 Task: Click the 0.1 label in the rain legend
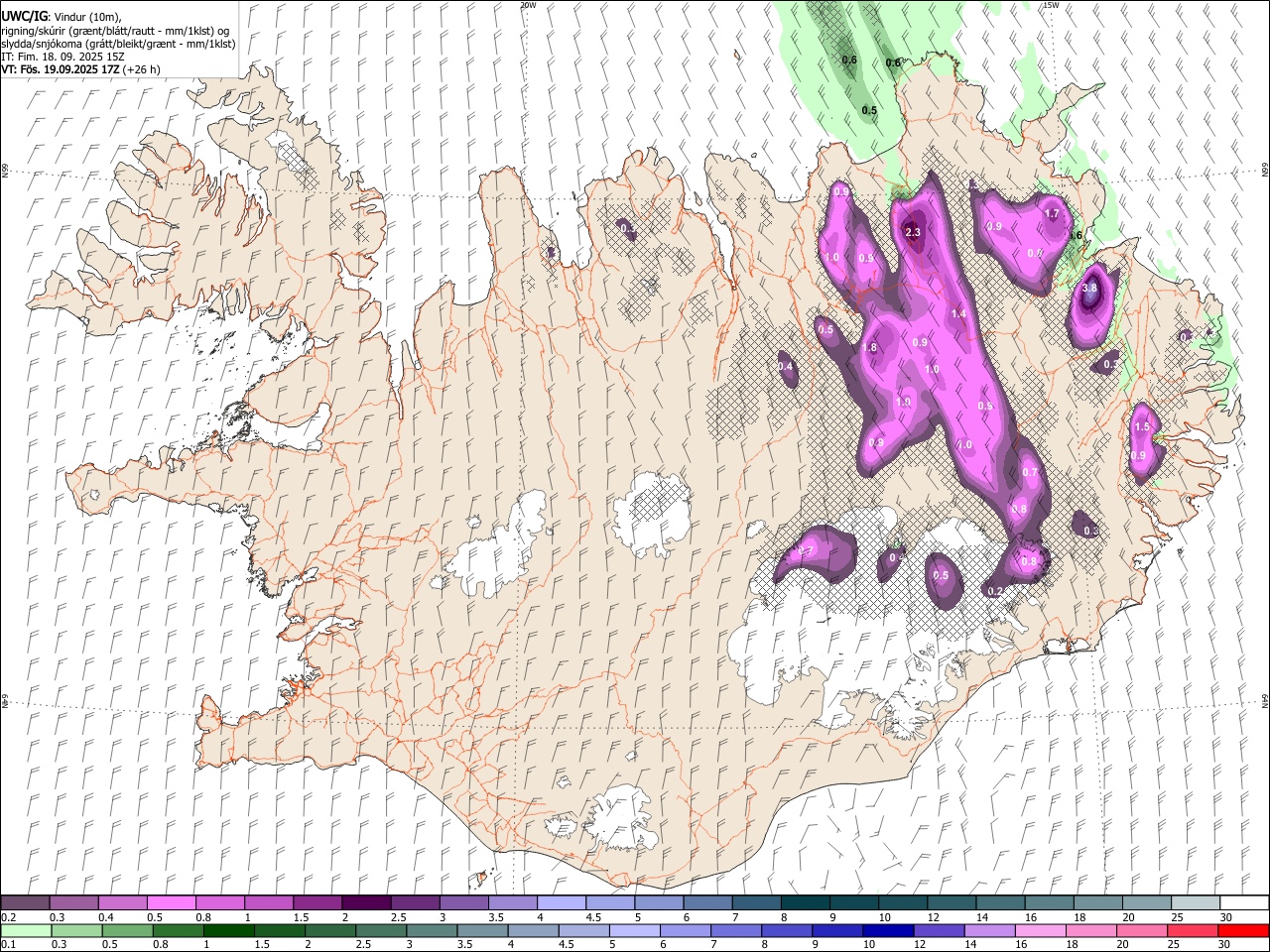[8, 945]
